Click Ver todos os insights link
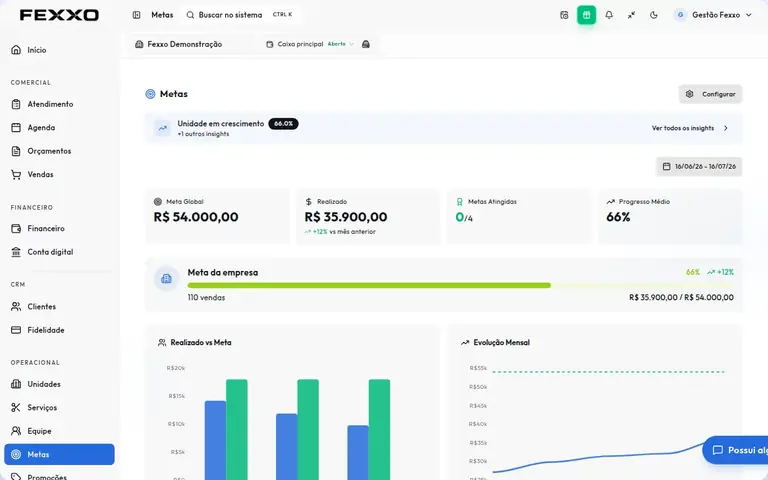This screenshot has height=480, width=768. click(x=683, y=128)
